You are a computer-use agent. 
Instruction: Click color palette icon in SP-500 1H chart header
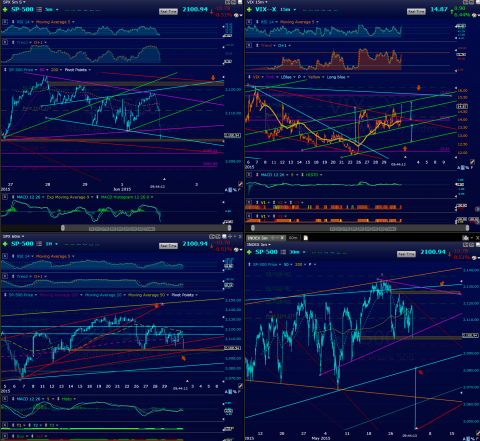tap(236, 249)
